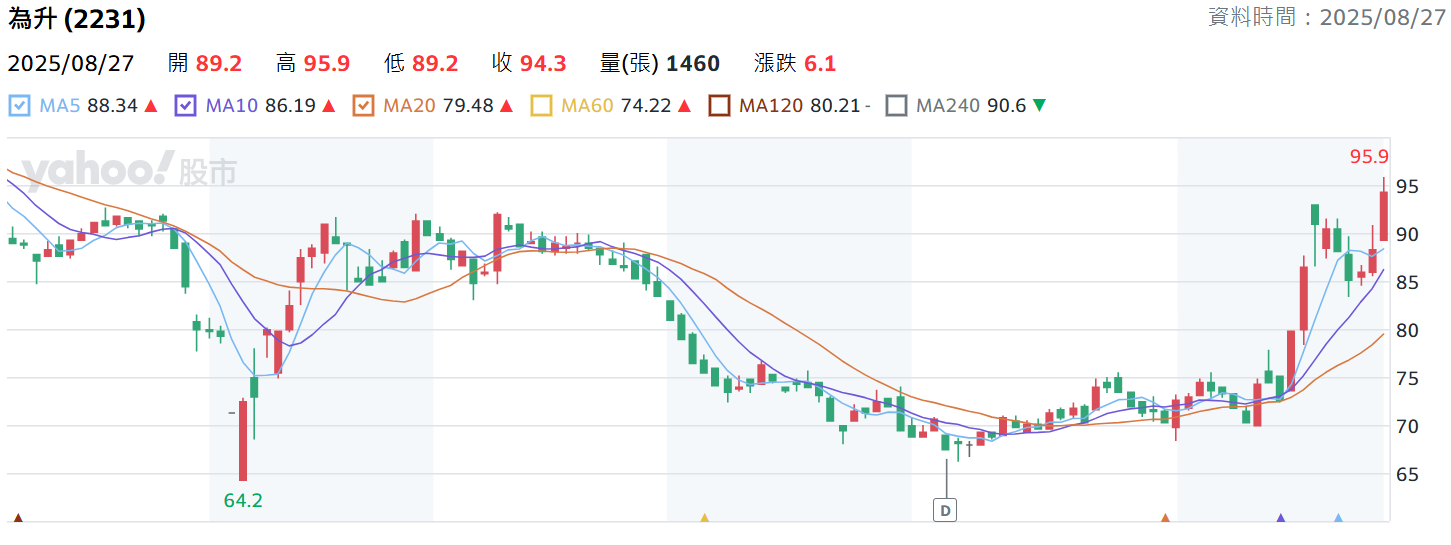Show the MA240 line via its checkbox
The height and width of the screenshot is (545, 1451).
(897, 106)
